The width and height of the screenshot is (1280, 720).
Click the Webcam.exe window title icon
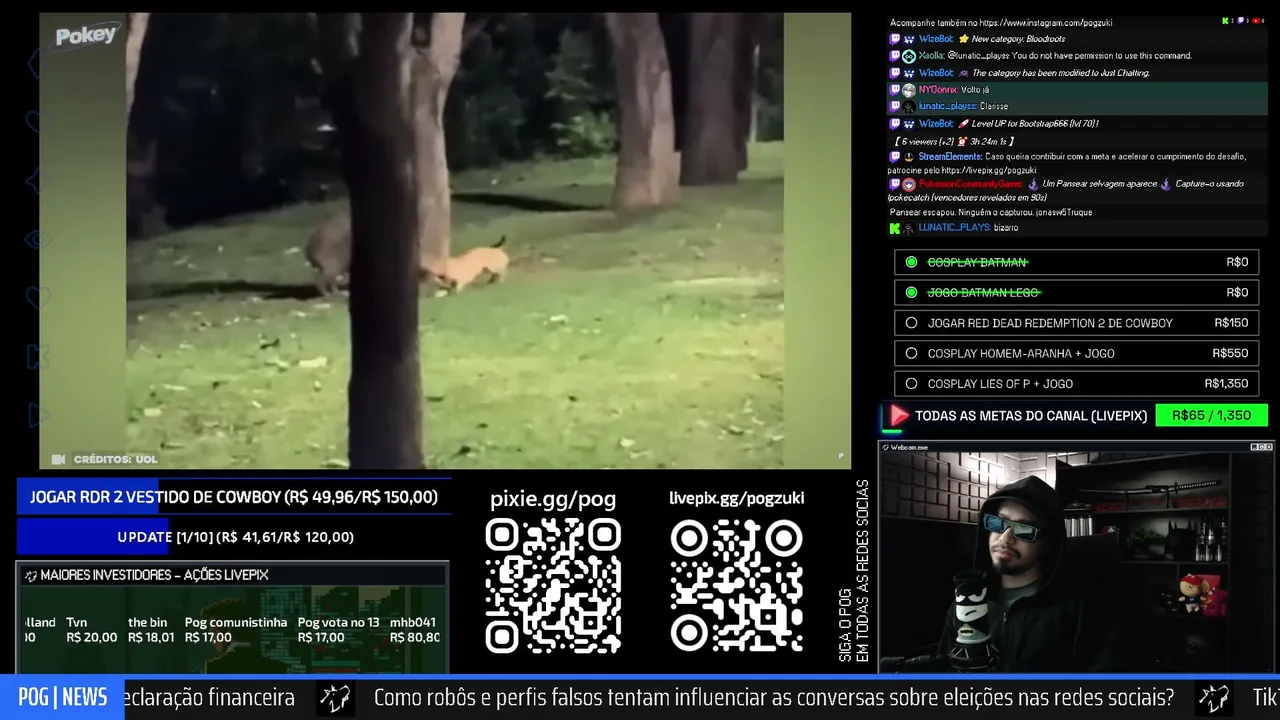(885, 447)
